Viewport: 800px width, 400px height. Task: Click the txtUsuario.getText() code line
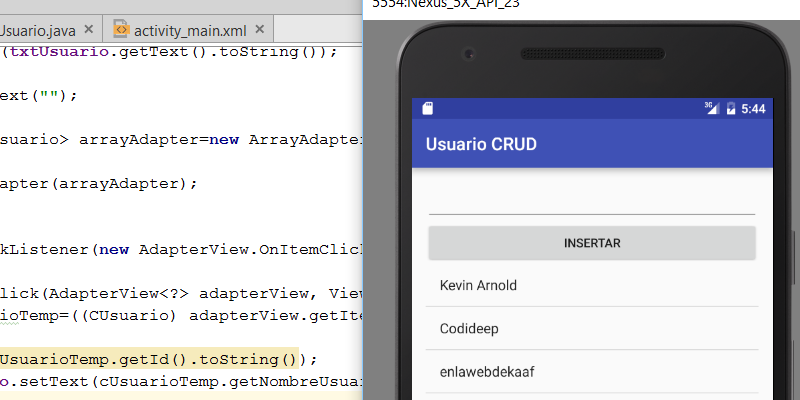[x=170, y=51]
